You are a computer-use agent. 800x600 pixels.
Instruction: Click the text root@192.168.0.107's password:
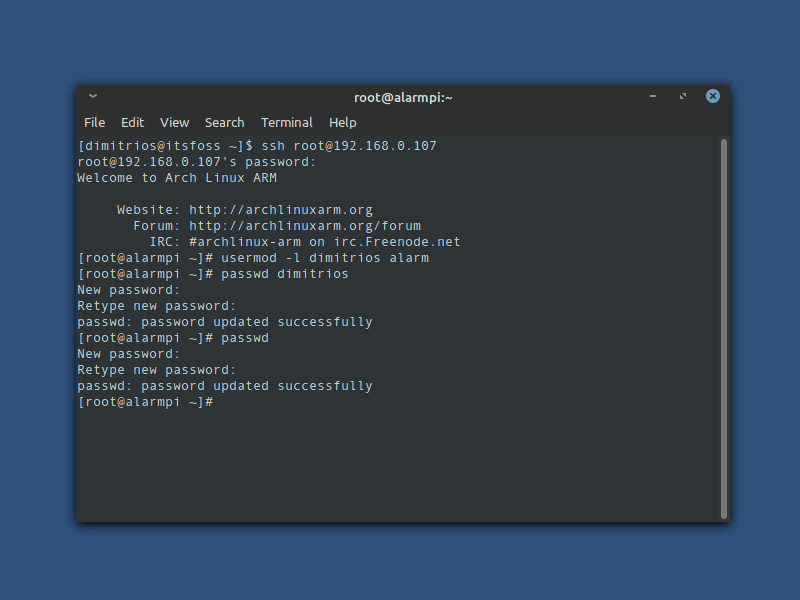pos(197,162)
